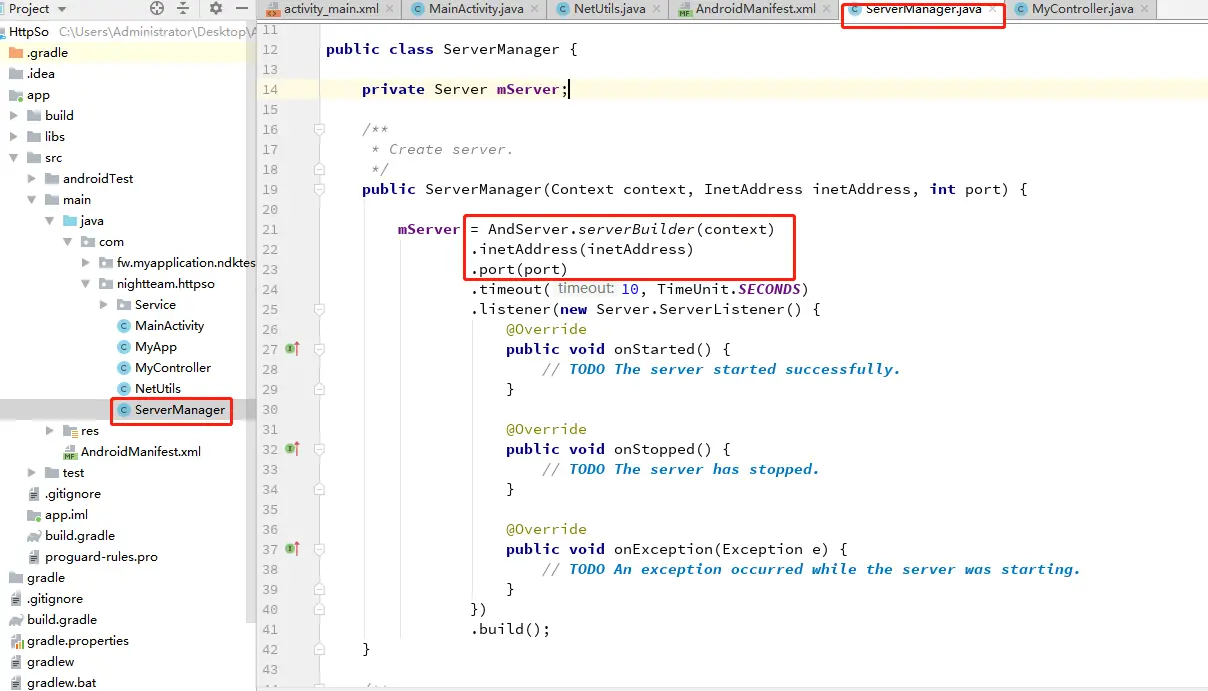Select AndroidManifest.xml in project tree
The height and width of the screenshot is (691, 1208).
click(131, 452)
